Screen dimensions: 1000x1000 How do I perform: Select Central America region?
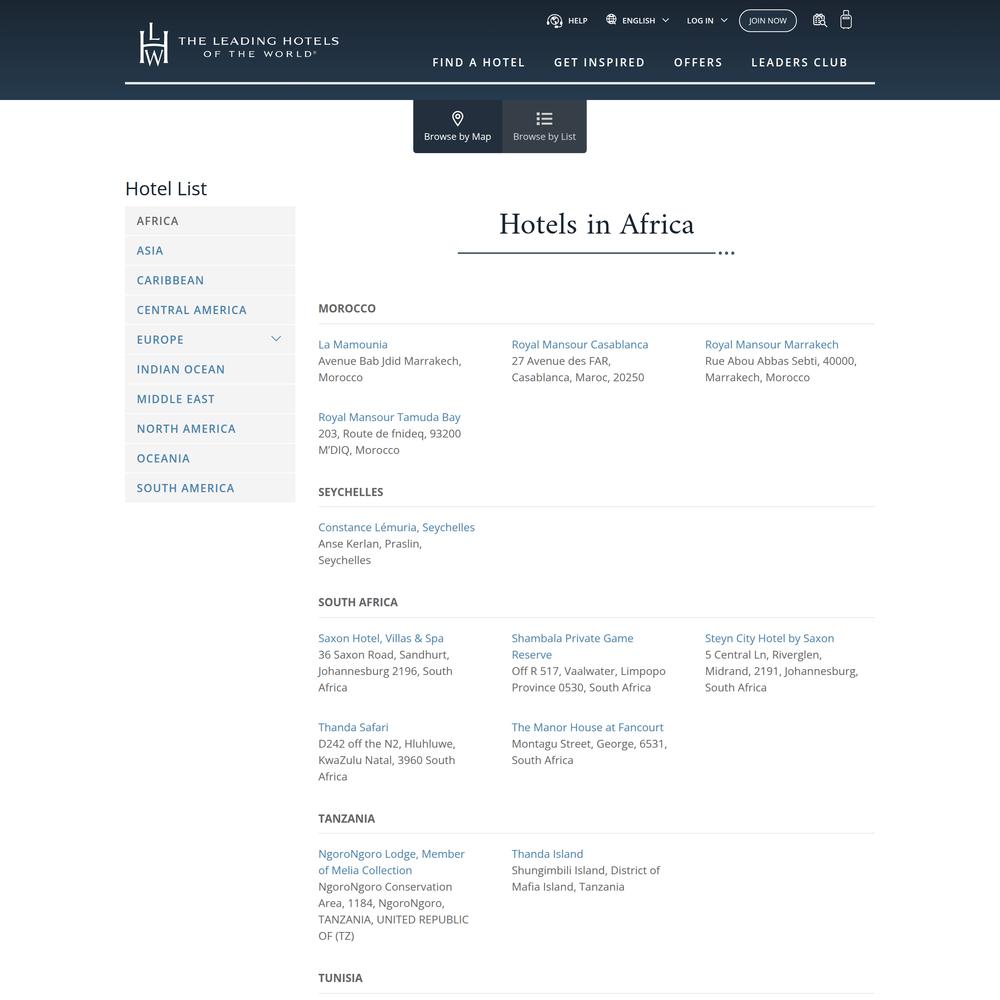tap(210, 310)
